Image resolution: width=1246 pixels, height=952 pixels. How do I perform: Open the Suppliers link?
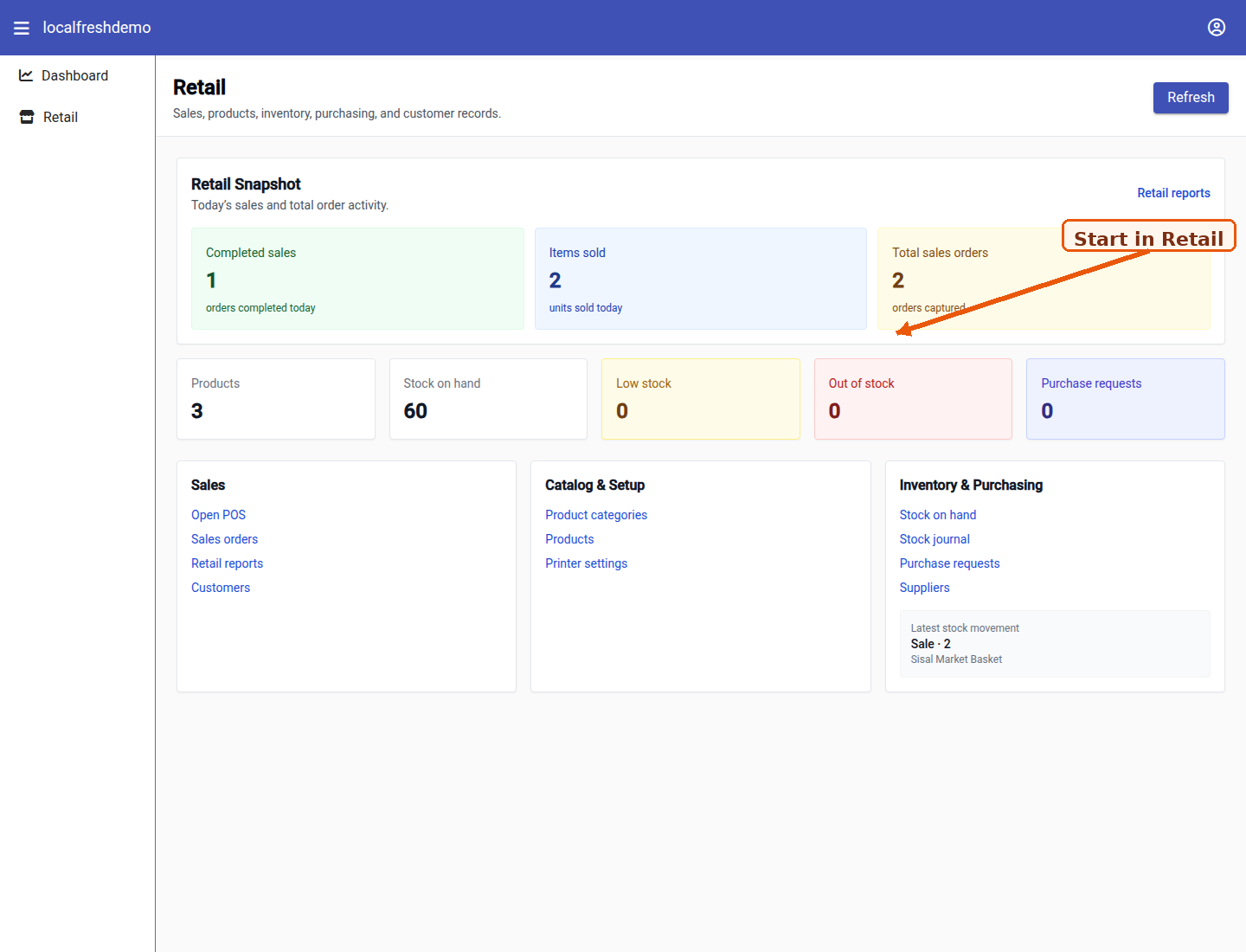click(924, 588)
